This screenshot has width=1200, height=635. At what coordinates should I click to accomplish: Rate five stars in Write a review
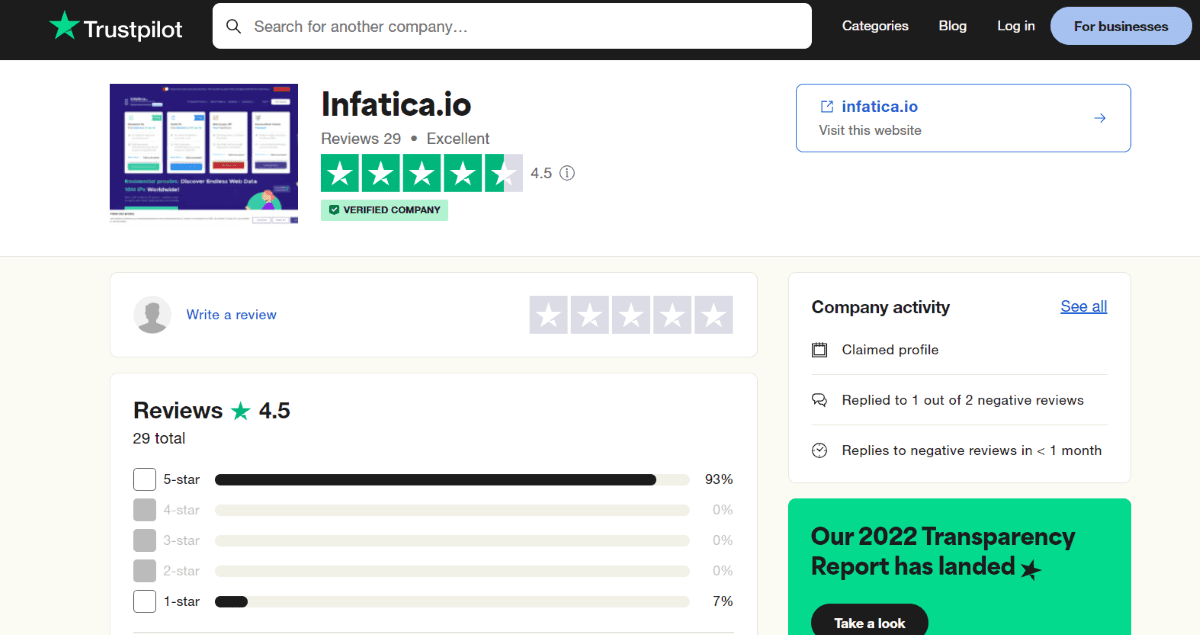(713, 315)
